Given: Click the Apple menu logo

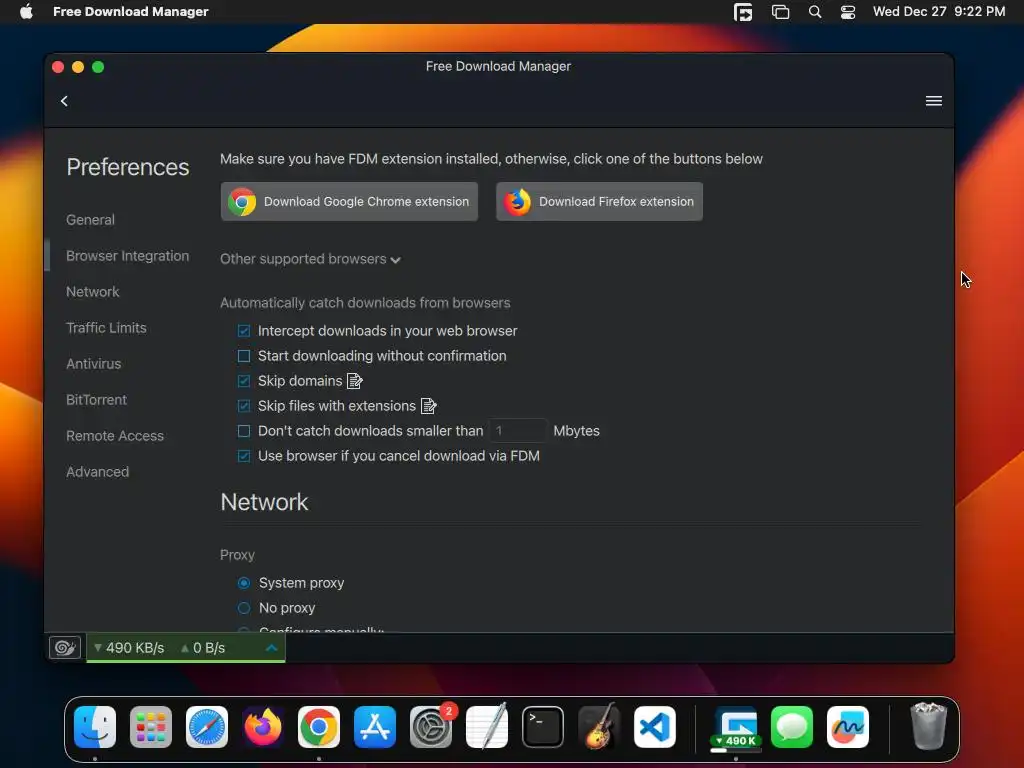Looking at the screenshot, I should click(26, 11).
